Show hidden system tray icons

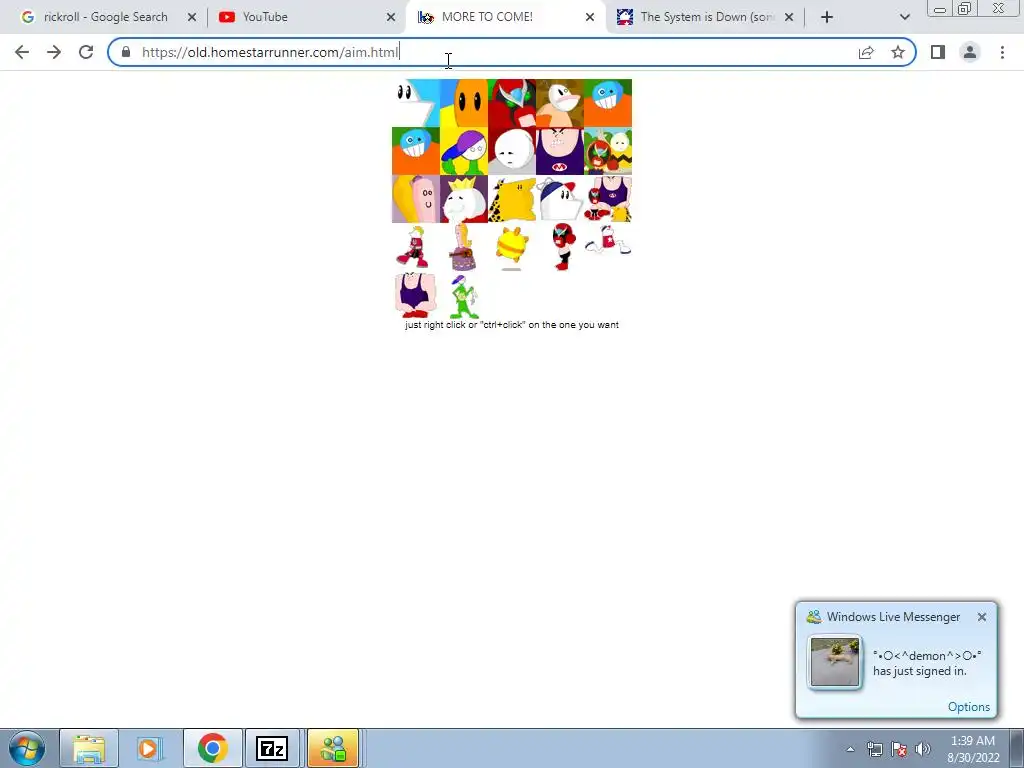click(x=850, y=749)
